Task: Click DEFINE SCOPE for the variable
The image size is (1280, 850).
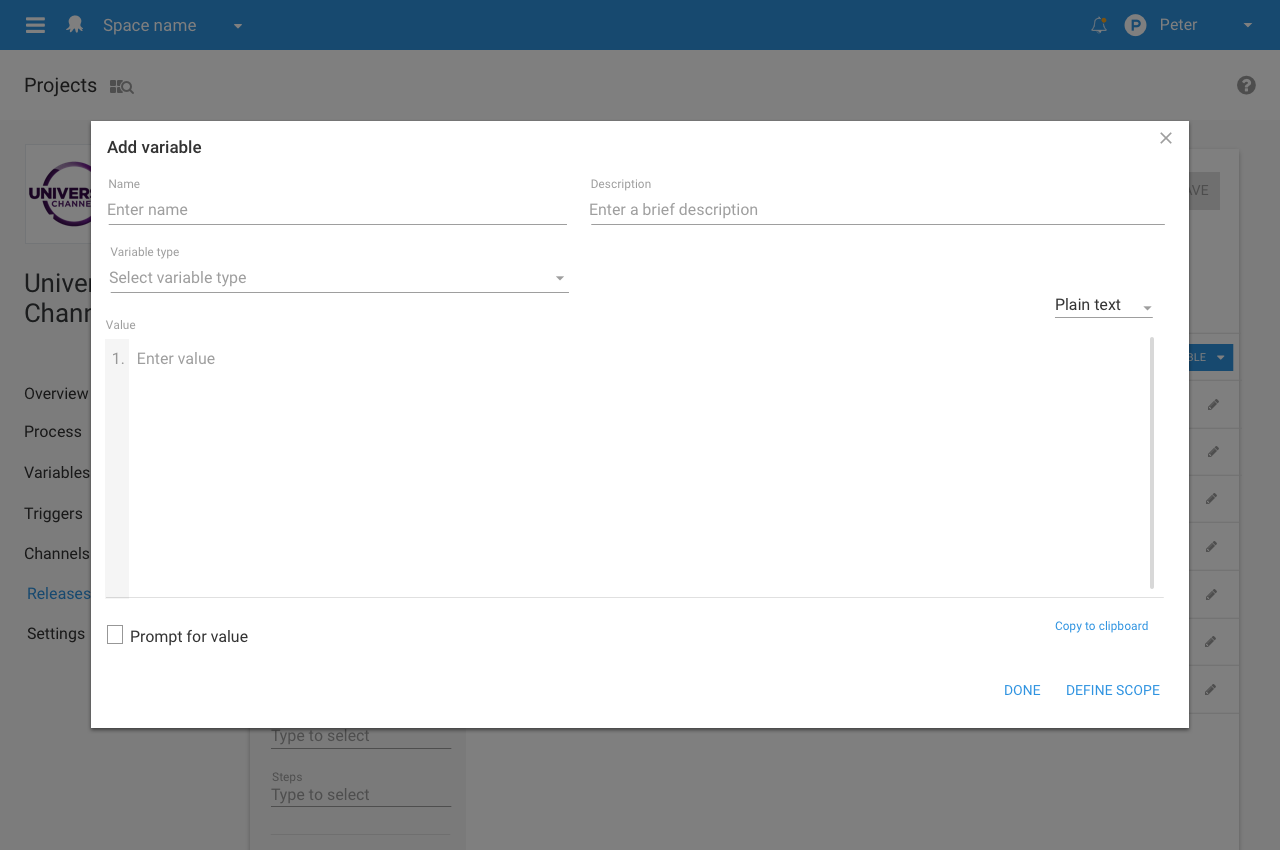Action: [1112, 690]
